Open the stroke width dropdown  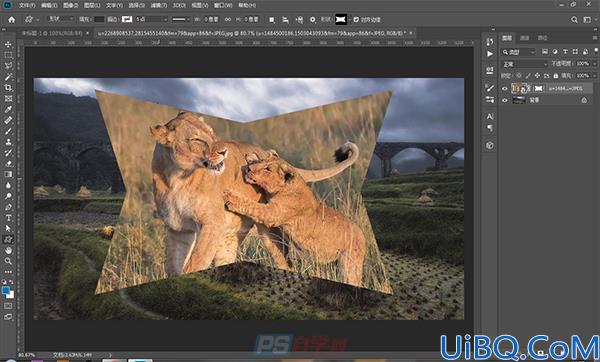click(152, 20)
